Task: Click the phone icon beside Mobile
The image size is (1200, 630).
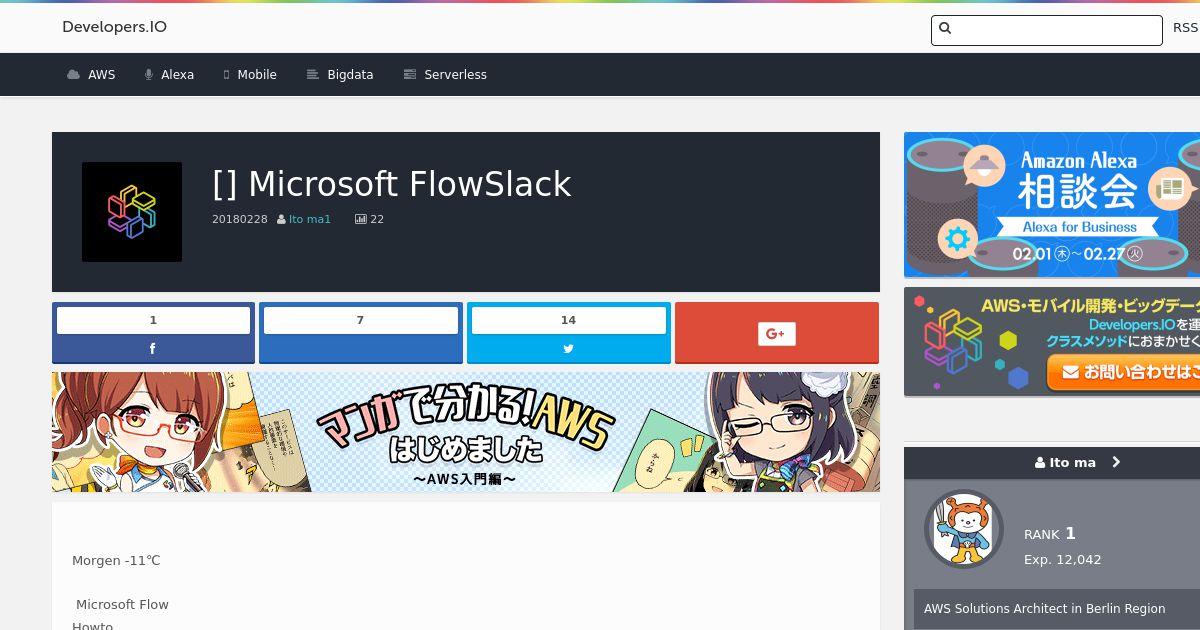Action: (x=226, y=75)
